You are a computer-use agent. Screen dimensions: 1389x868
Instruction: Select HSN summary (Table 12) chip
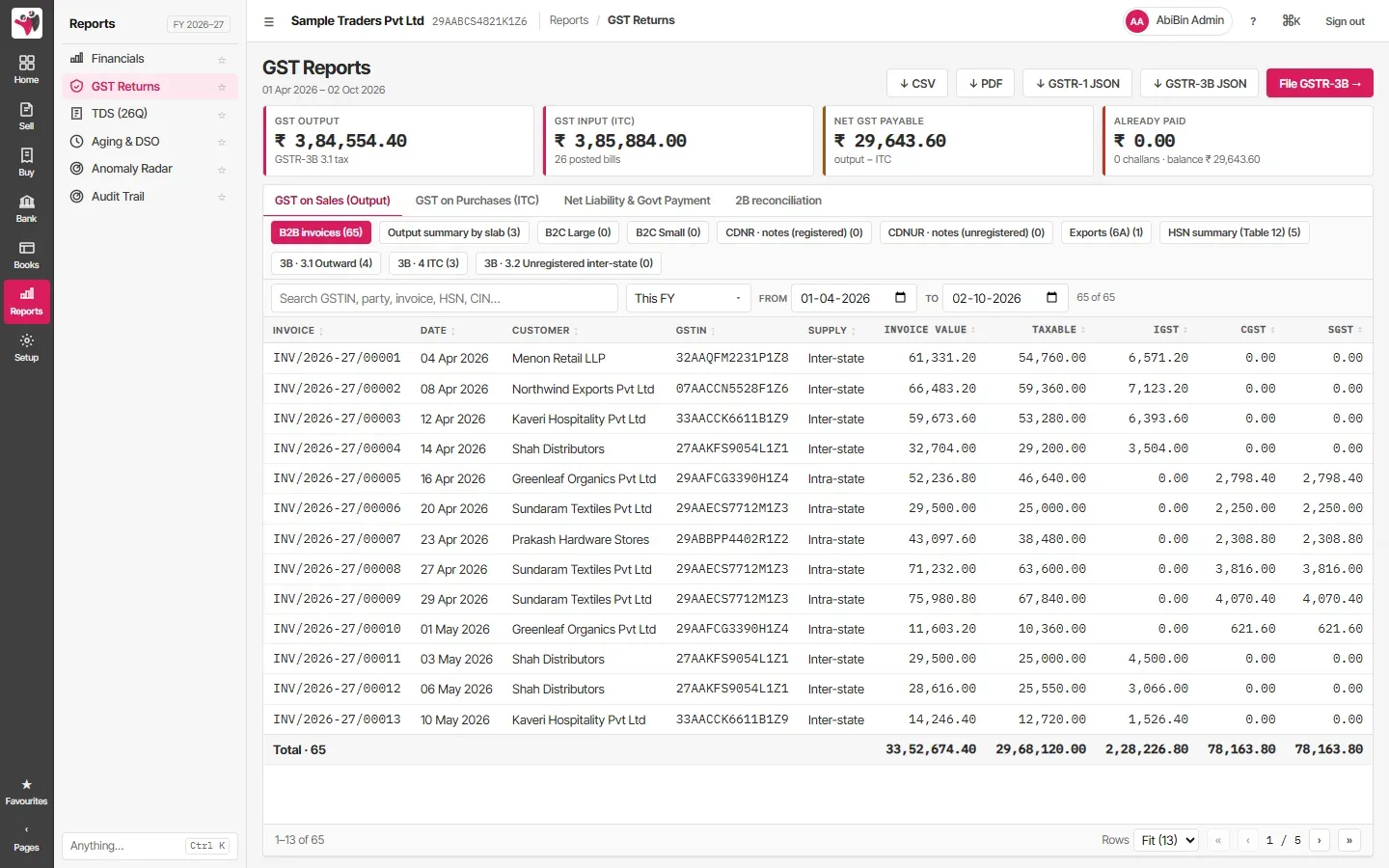point(1234,232)
